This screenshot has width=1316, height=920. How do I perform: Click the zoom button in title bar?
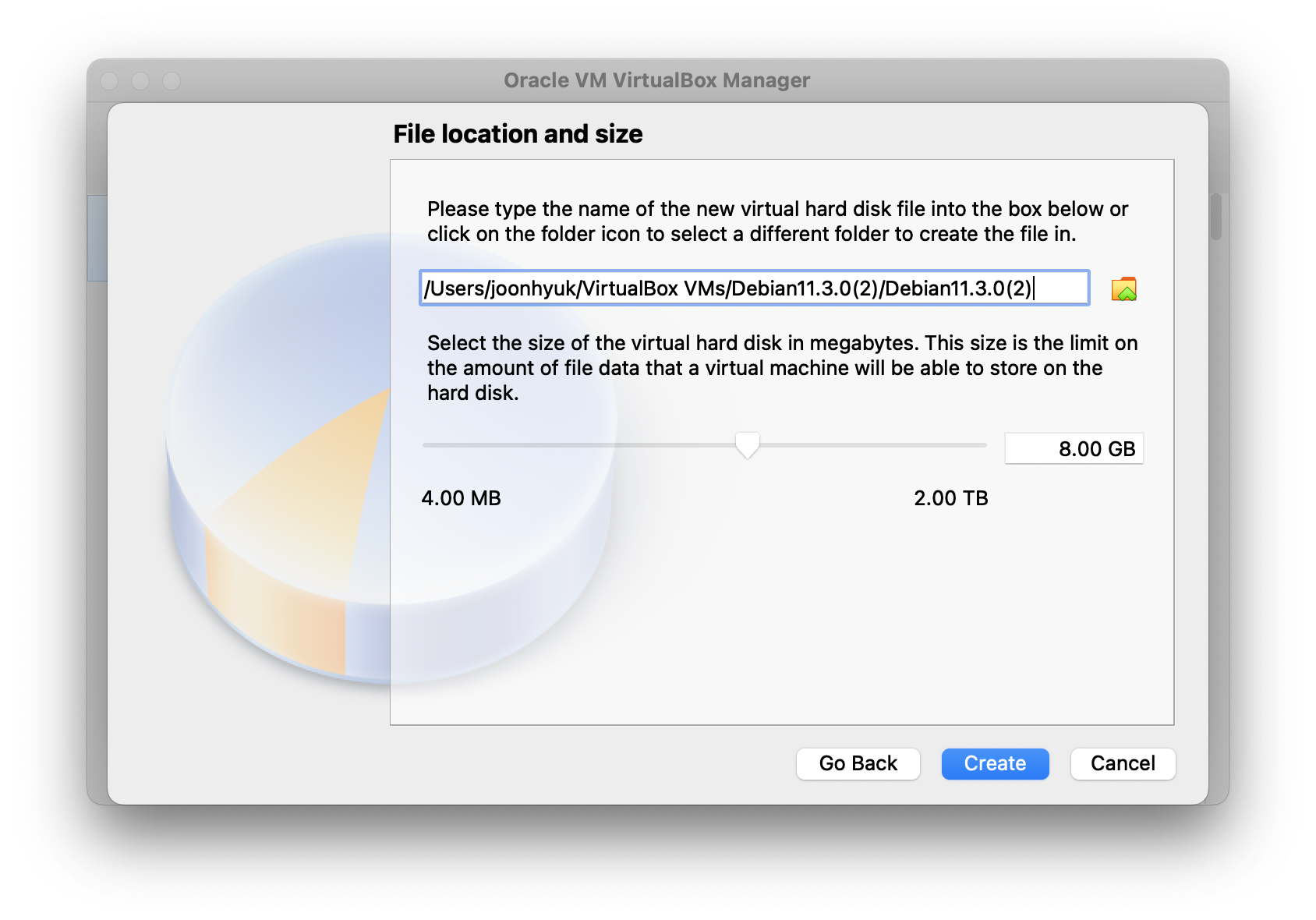coord(172,81)
